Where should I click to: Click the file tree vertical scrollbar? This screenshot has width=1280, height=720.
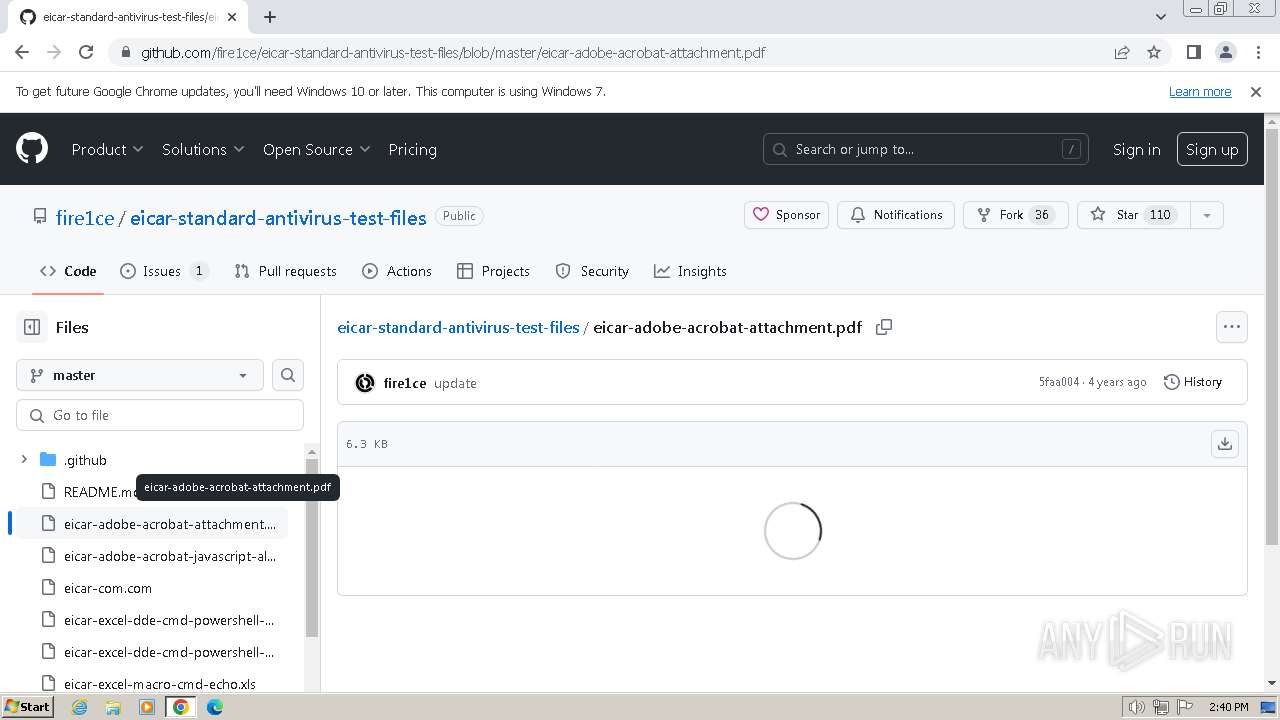click(x=311, y=548)
